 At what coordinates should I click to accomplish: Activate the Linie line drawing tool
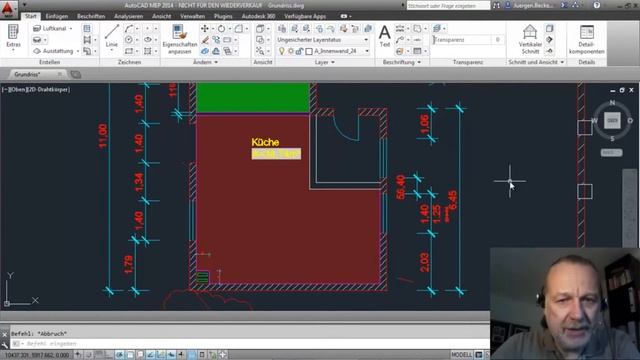(x=111, y=36)
